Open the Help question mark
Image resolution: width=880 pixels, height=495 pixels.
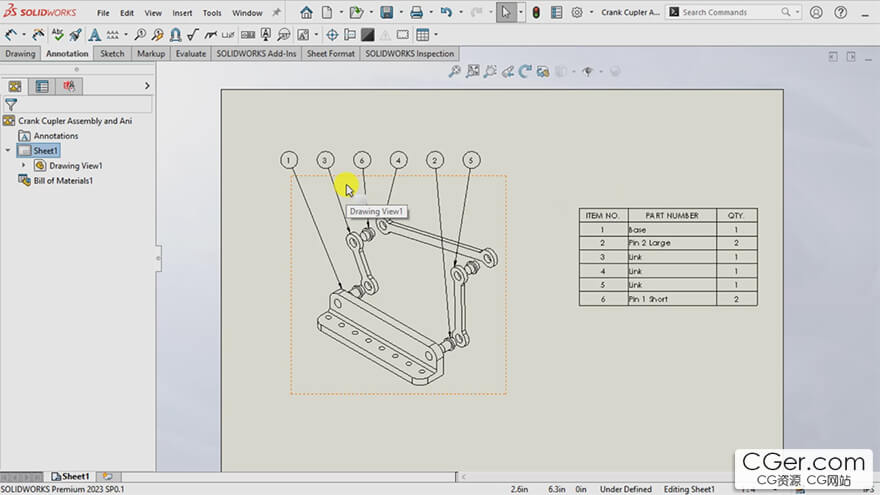click(840, 12)
